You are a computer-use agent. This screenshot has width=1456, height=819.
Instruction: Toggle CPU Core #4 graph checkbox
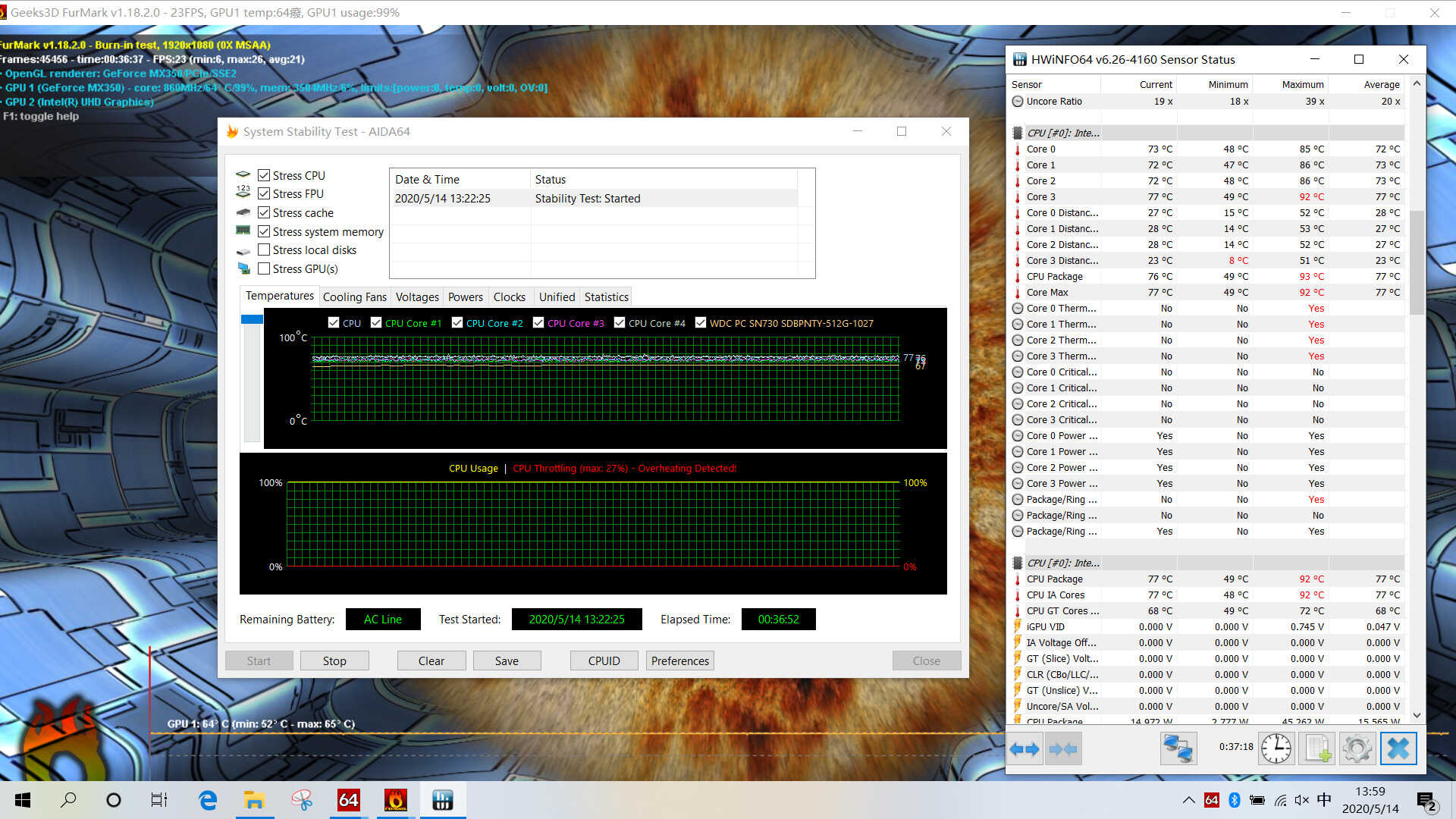click(x=620, y=322)
